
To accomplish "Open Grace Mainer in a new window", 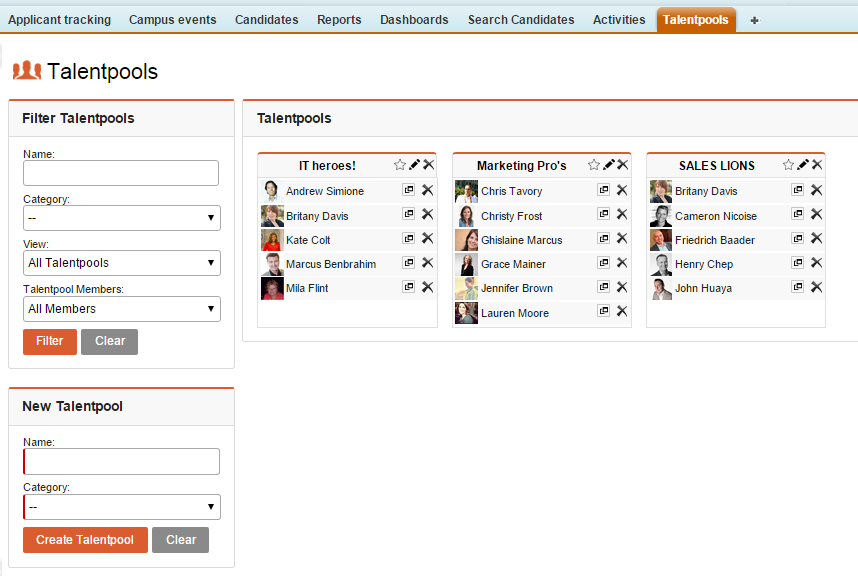I will click(x=604, y=263).
